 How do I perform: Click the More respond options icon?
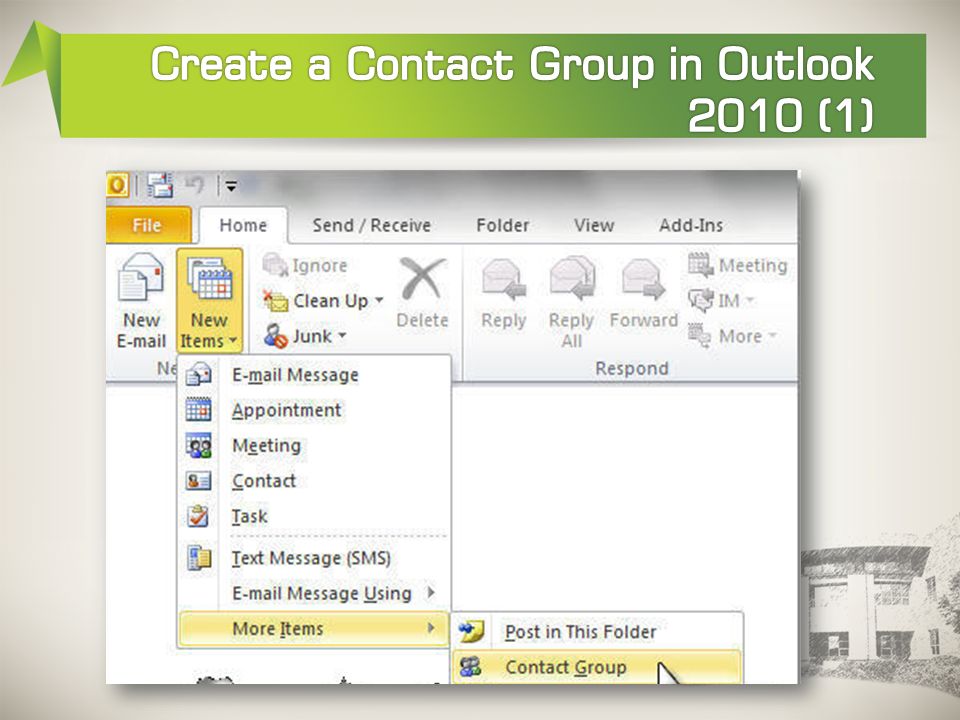700,336
